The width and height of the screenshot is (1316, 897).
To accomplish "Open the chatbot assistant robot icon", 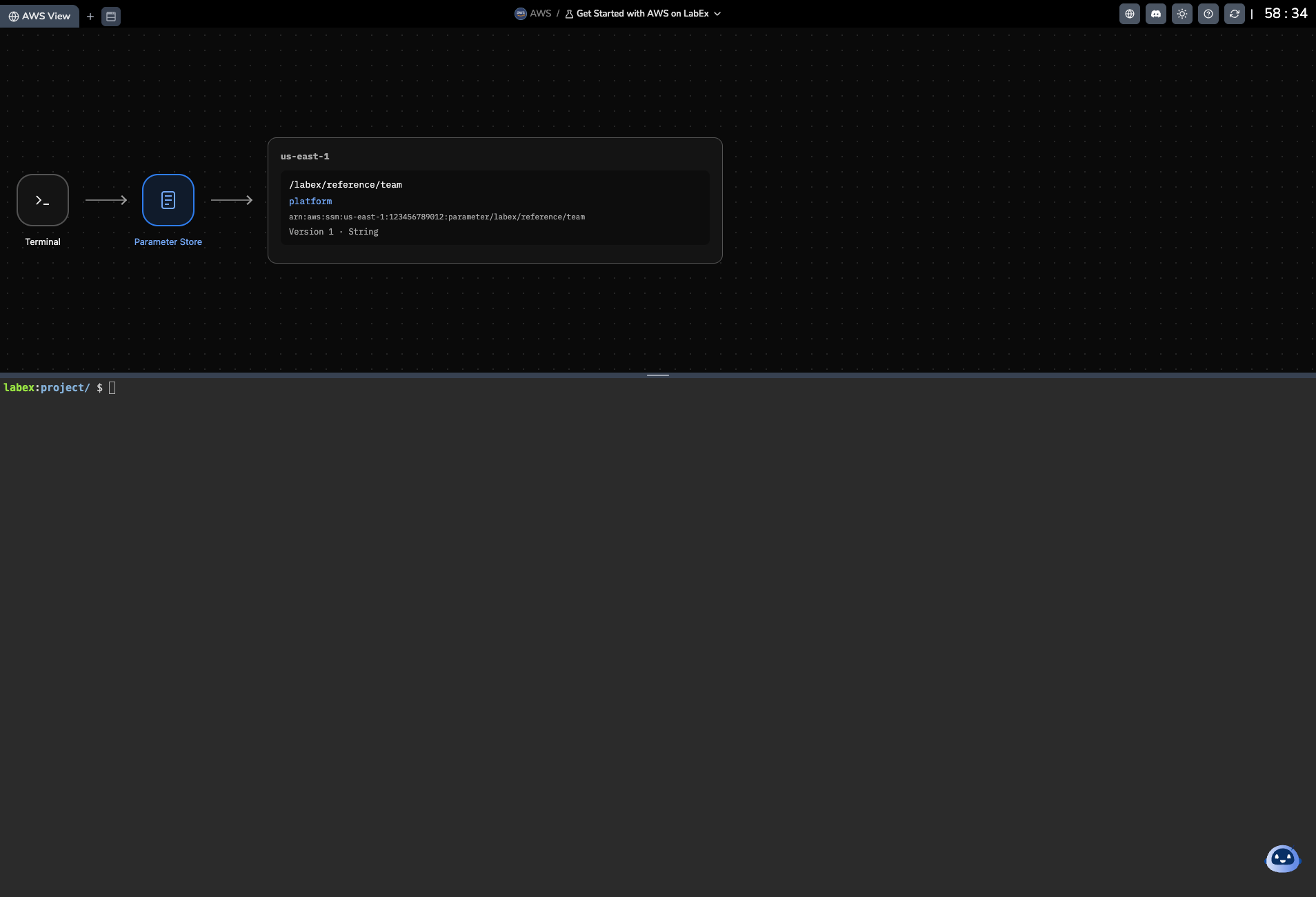I will tap(1282, 859).
